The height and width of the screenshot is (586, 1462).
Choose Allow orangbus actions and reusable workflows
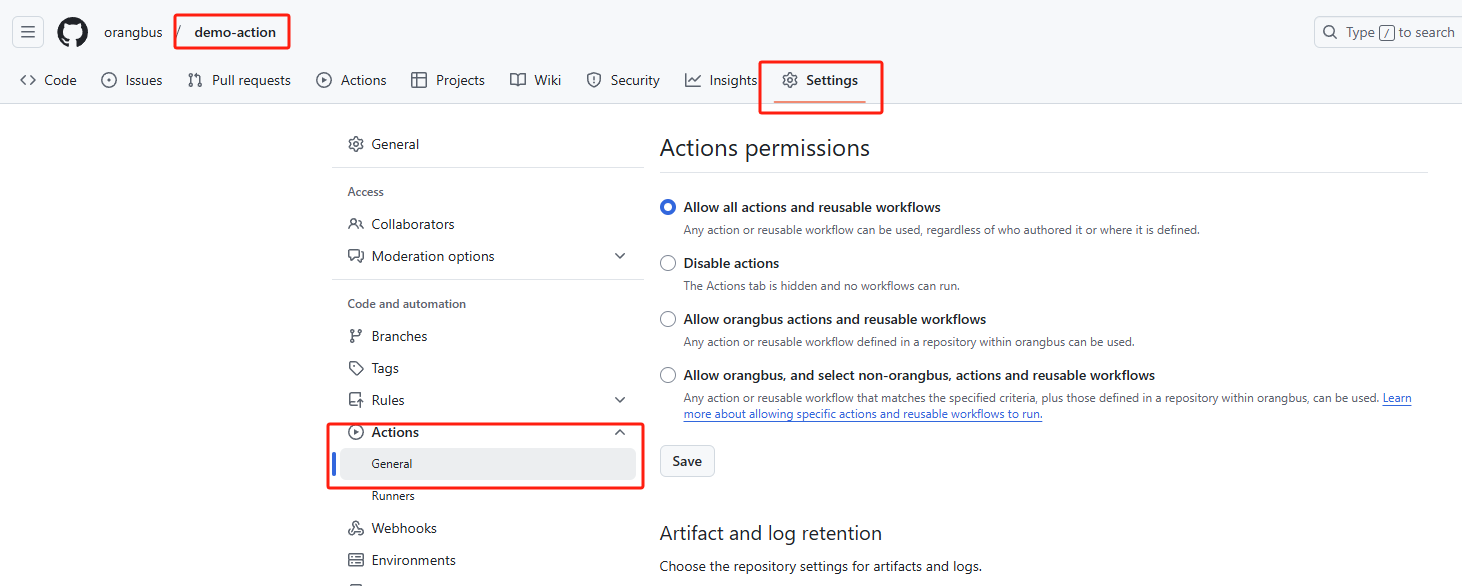[668, 319]
